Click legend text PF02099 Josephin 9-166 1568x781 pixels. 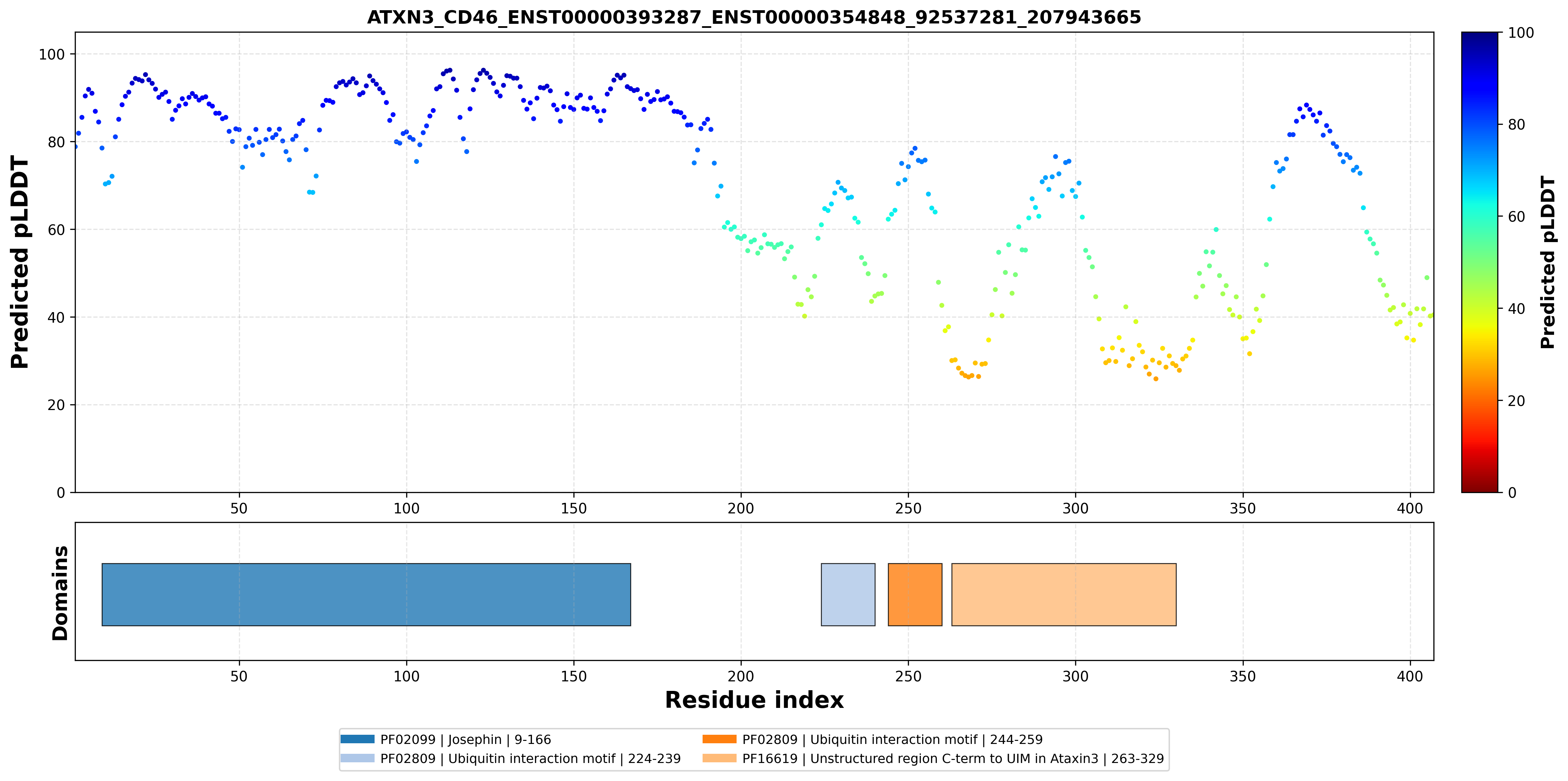coord(466,740)
